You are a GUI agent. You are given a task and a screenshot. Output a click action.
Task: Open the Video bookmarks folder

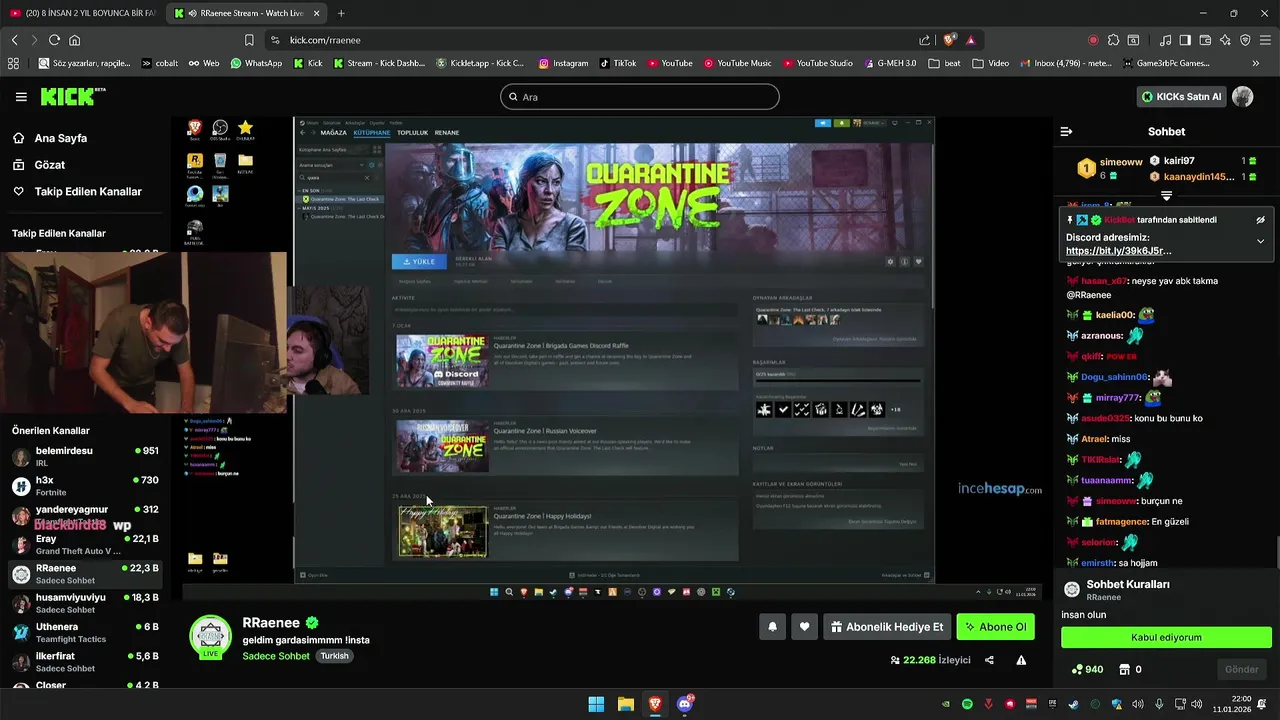pyautogui.click(x=991, y=63)
